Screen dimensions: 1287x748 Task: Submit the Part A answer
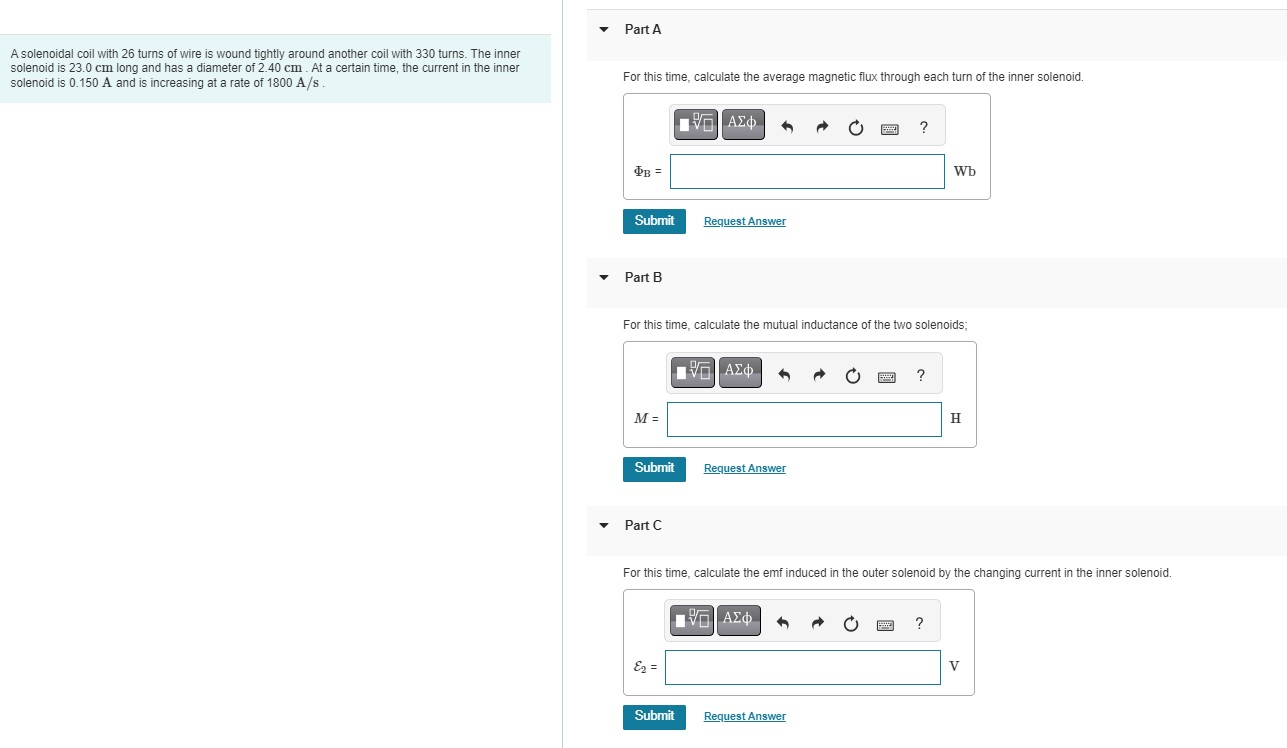(x=654, y=221)
